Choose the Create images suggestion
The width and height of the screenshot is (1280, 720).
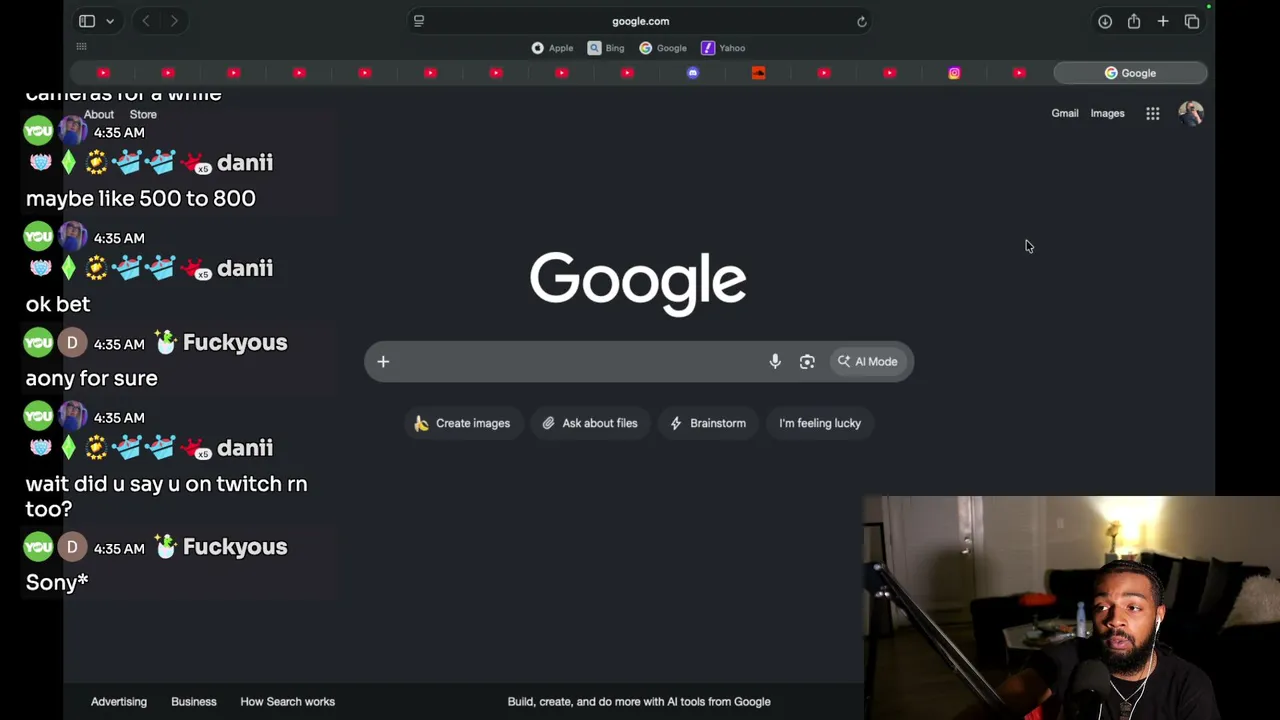tap(462, 423)
